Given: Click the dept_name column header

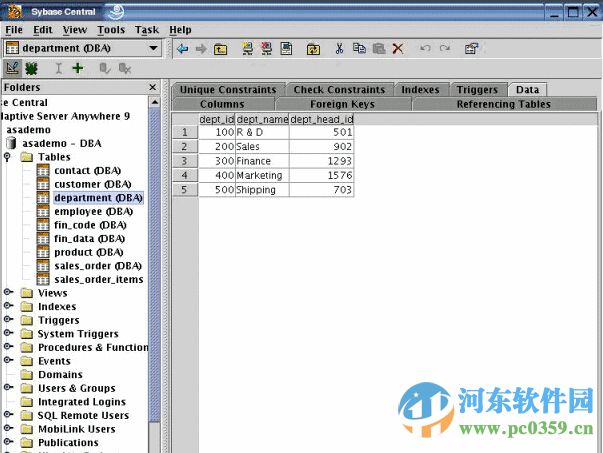Looking at the screenshot, I should point(262,120).
